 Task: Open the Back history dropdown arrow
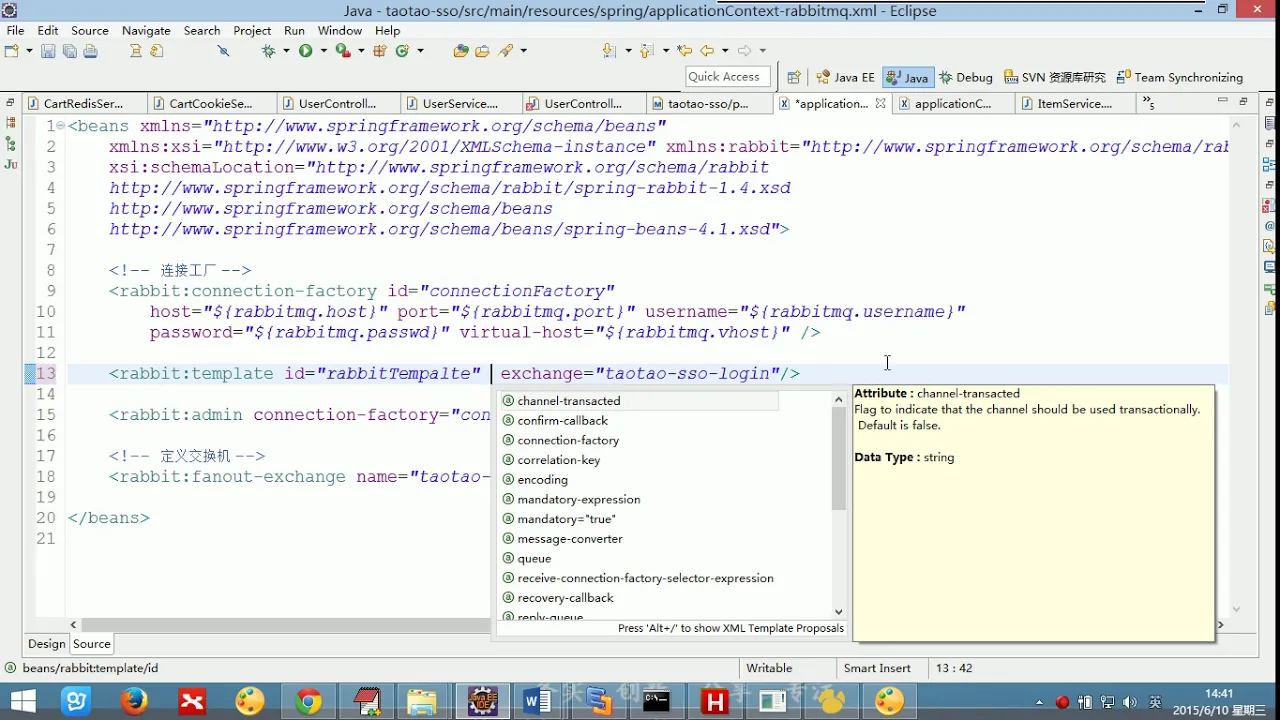coord(725,51)
